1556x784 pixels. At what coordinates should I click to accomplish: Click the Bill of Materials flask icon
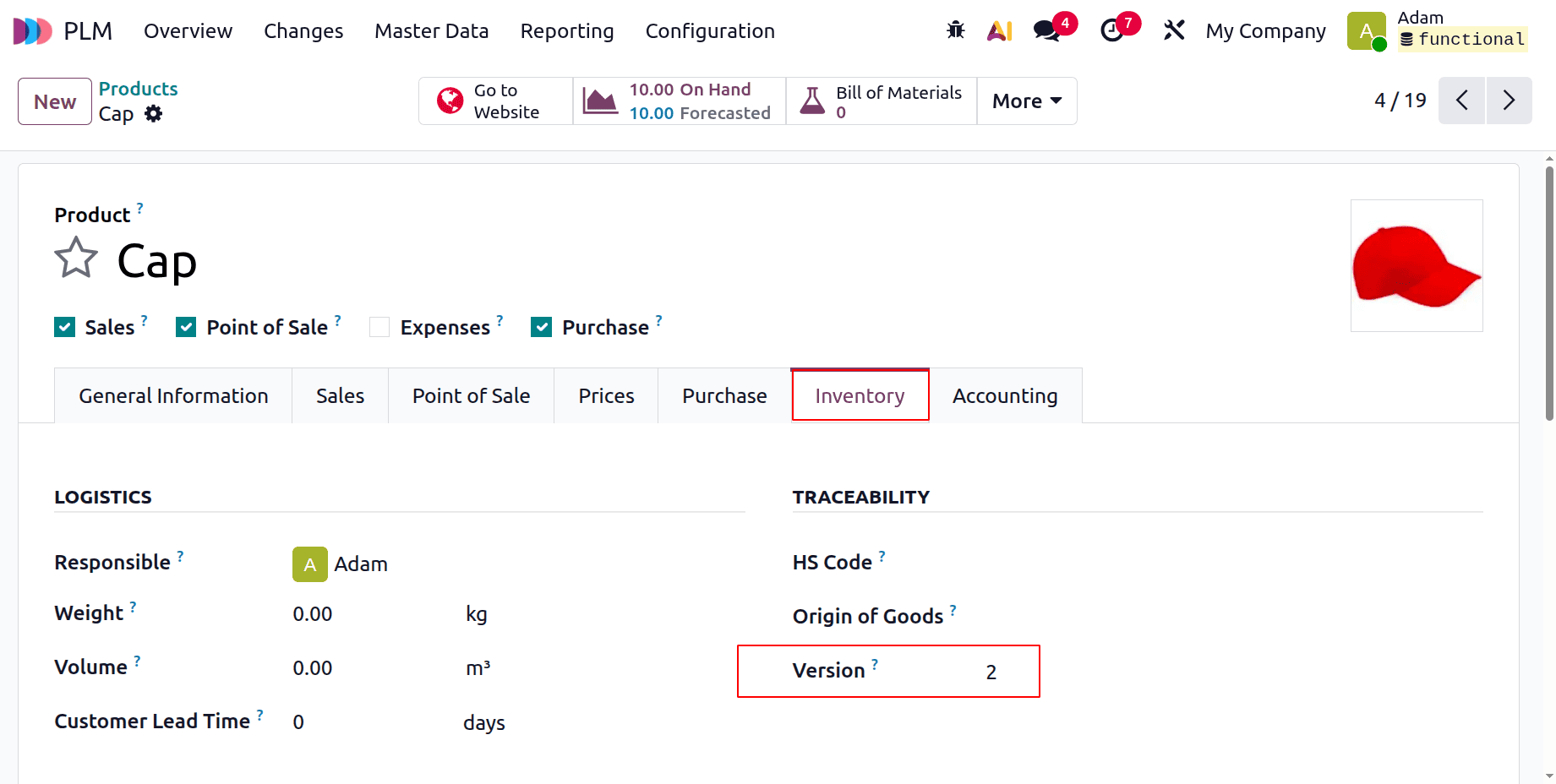pos(812,101)
